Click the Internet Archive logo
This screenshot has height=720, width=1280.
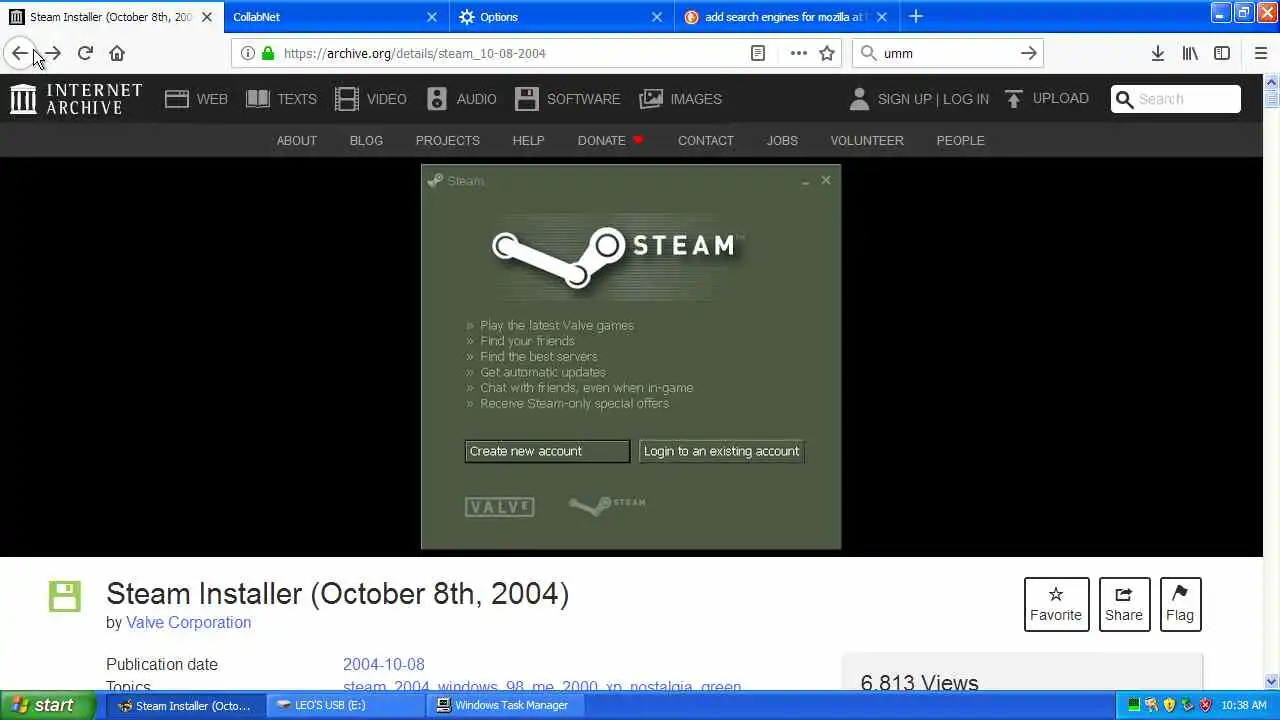pyautogui.click(x=76, y=99)
